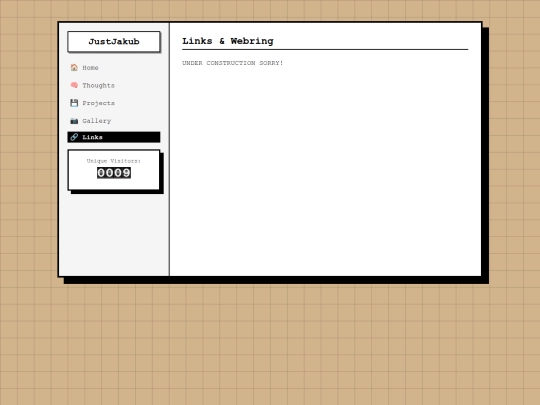Go to the Thoughts page
This screenshot has width=540, height=405.
pos(114,85)
